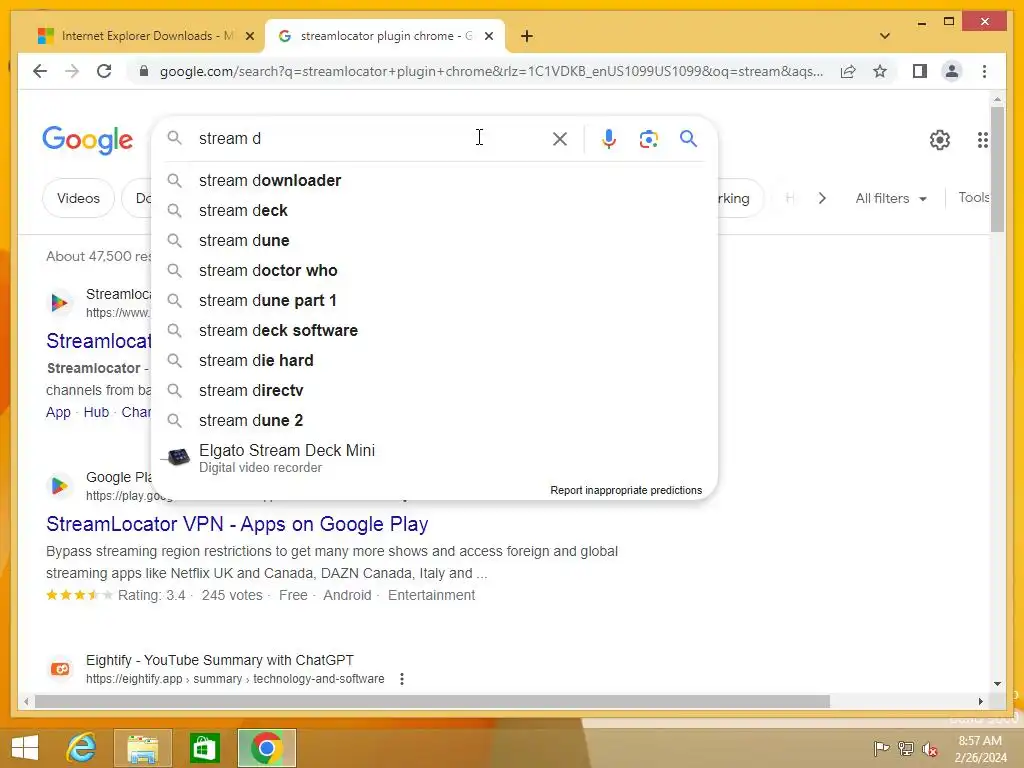
Task: Select Elgato Stream Deck Mini suggestion
Action: click(434, 458)
